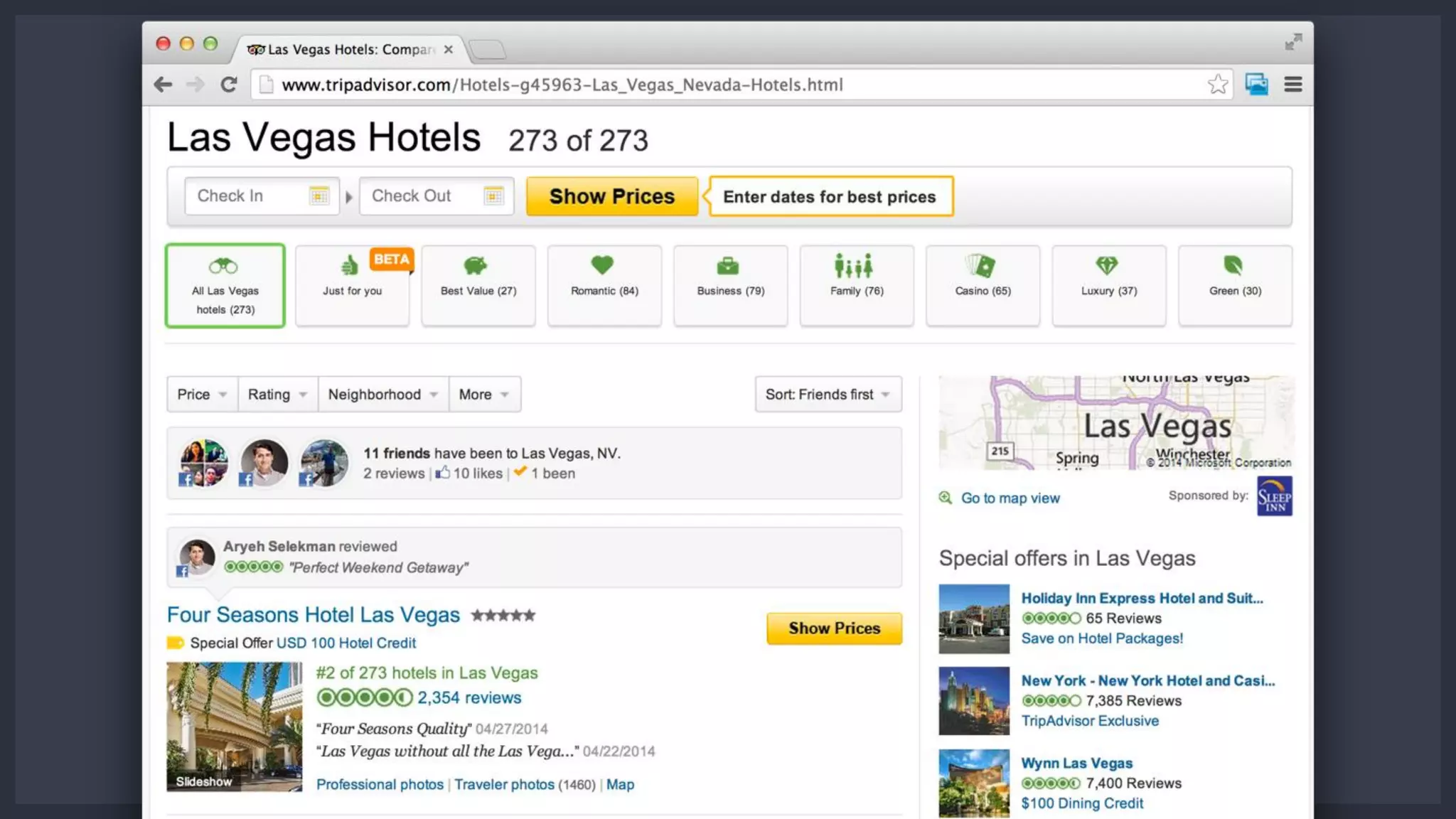This screenshot has height=819, width=1456.
Task: Open the Neighborhood filter dropdown
Action: point(382,394)
